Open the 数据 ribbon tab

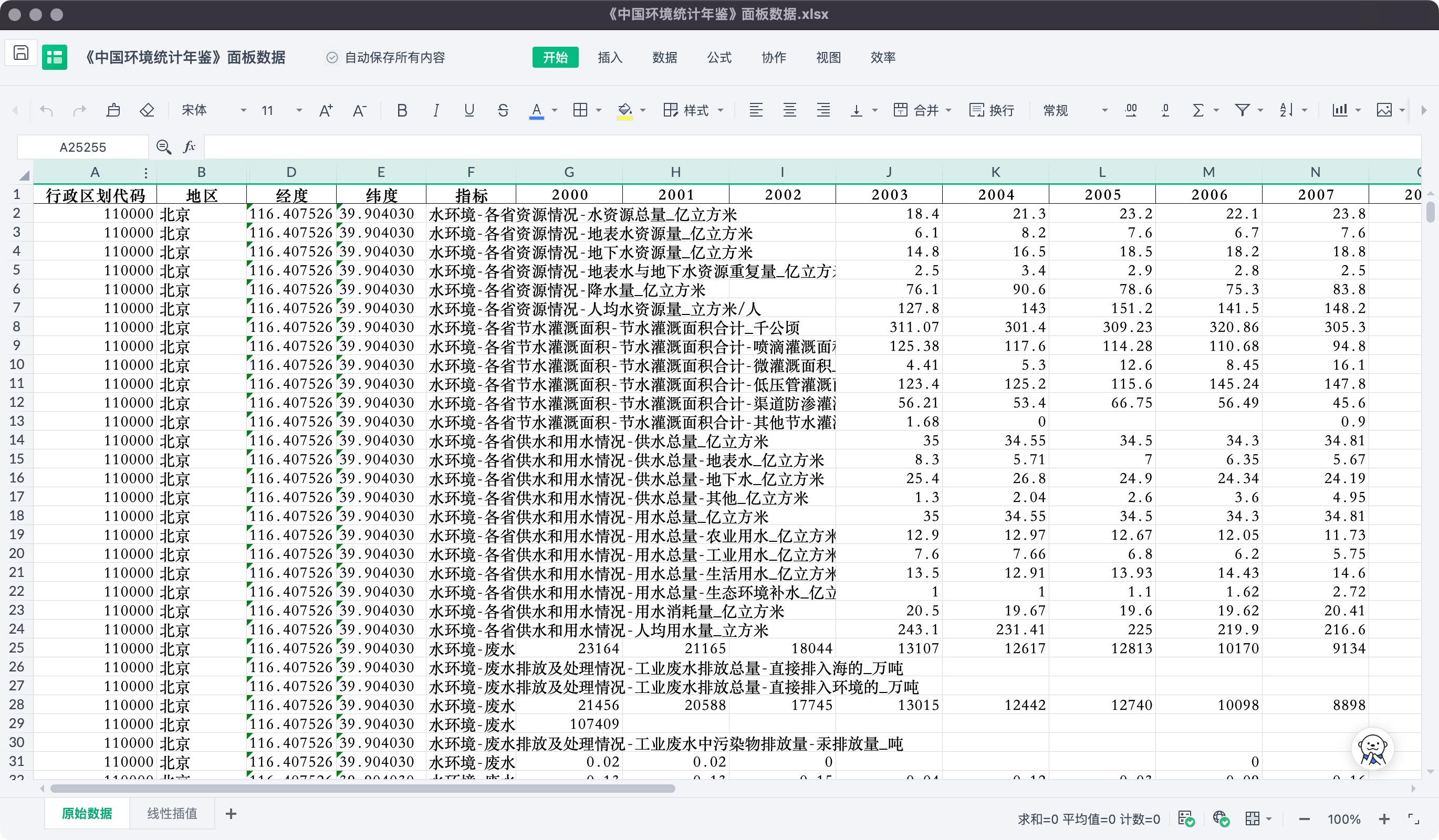coord(665,57)
